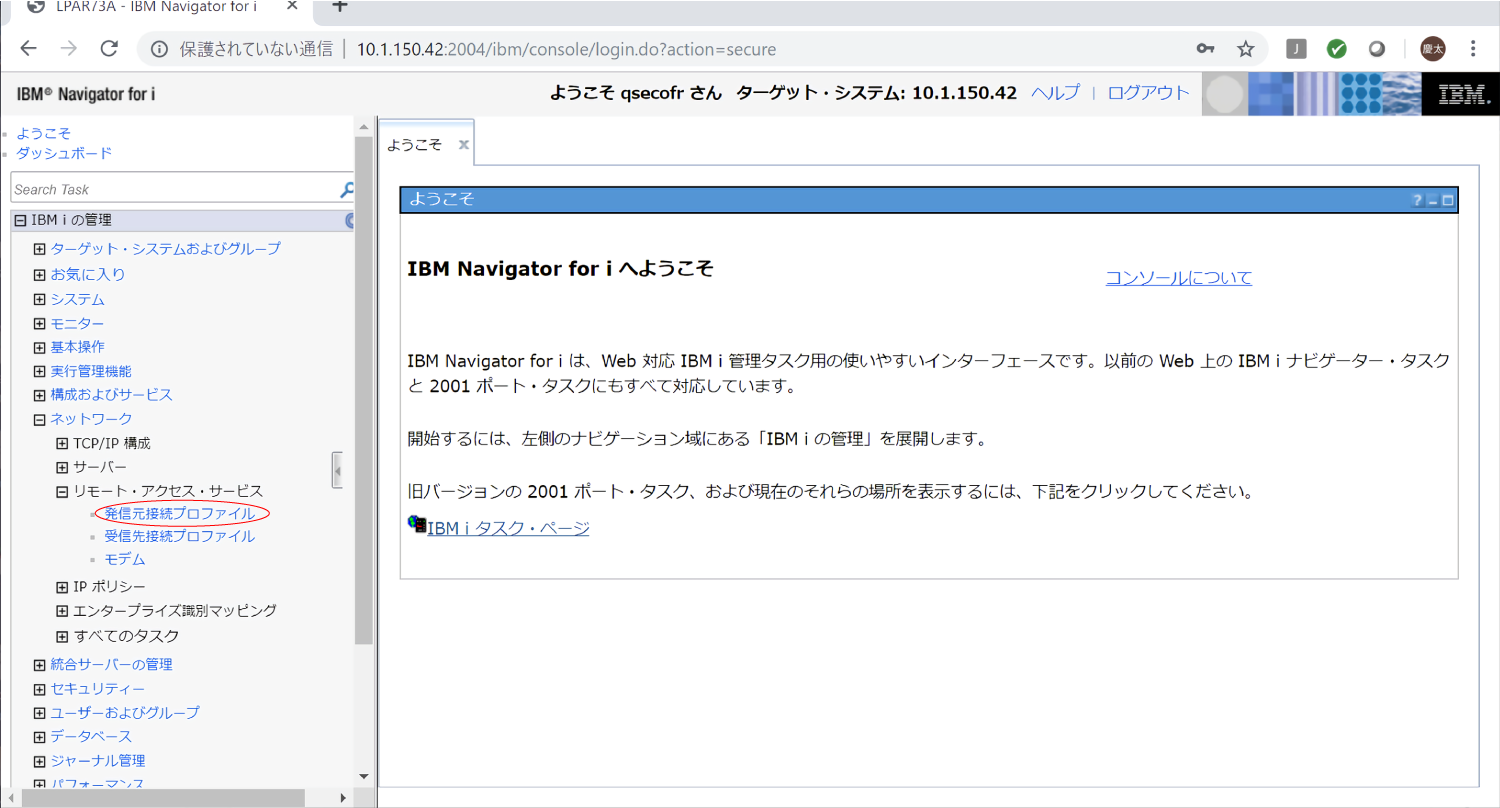Click horizontal scrollbar right arrow

pyautogui.click(x=343, y=798)
